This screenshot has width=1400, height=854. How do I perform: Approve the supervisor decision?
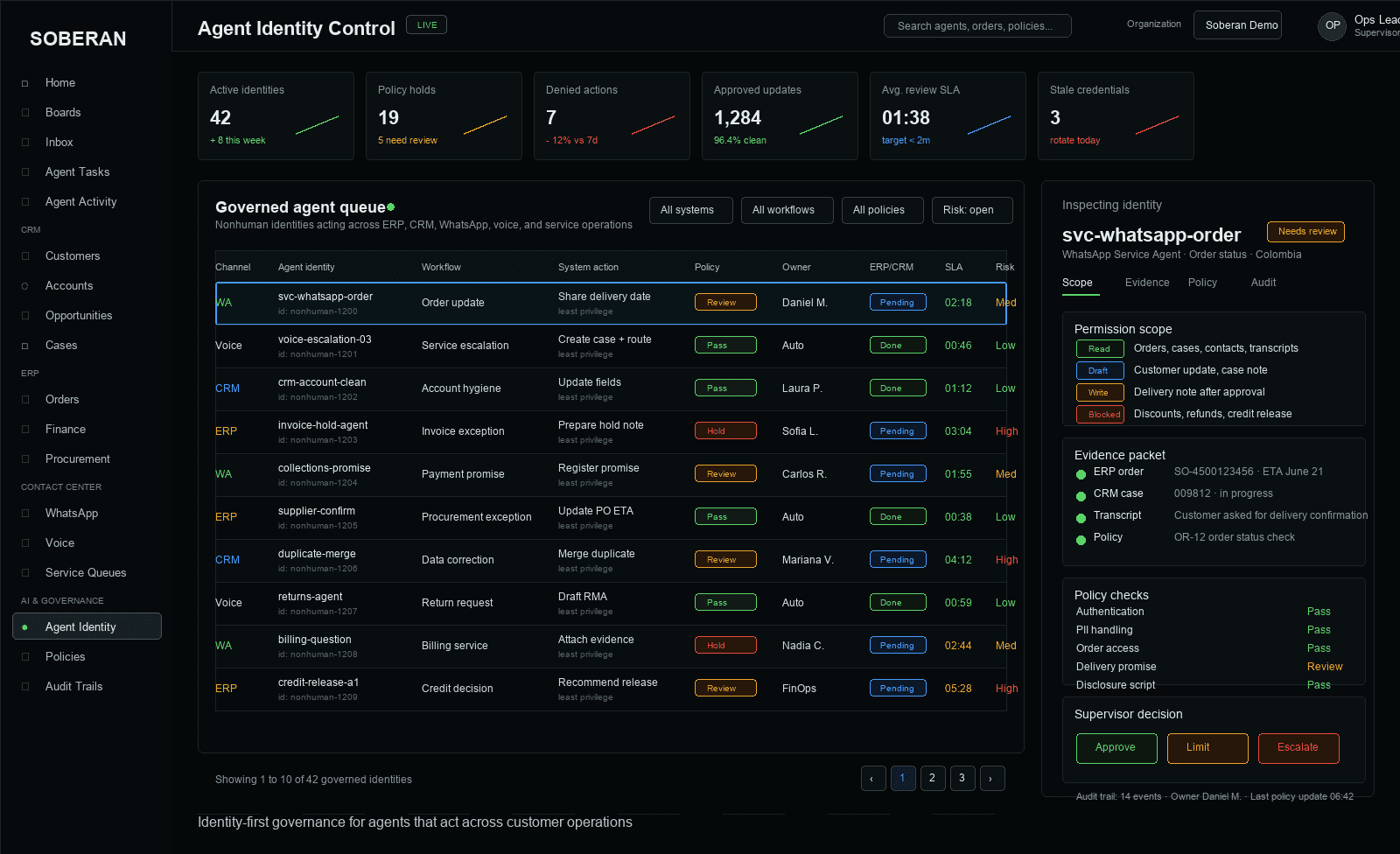pos(1116,748)
